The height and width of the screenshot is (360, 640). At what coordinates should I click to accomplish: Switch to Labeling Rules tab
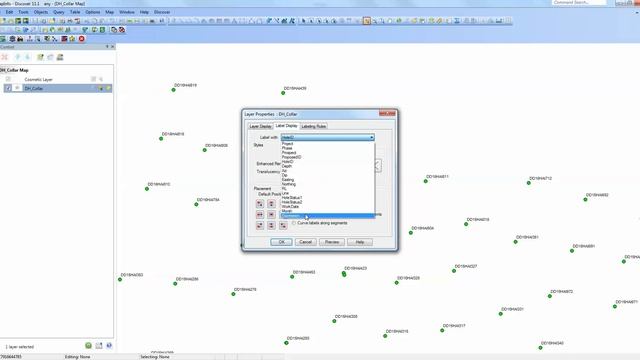(313, 127)
